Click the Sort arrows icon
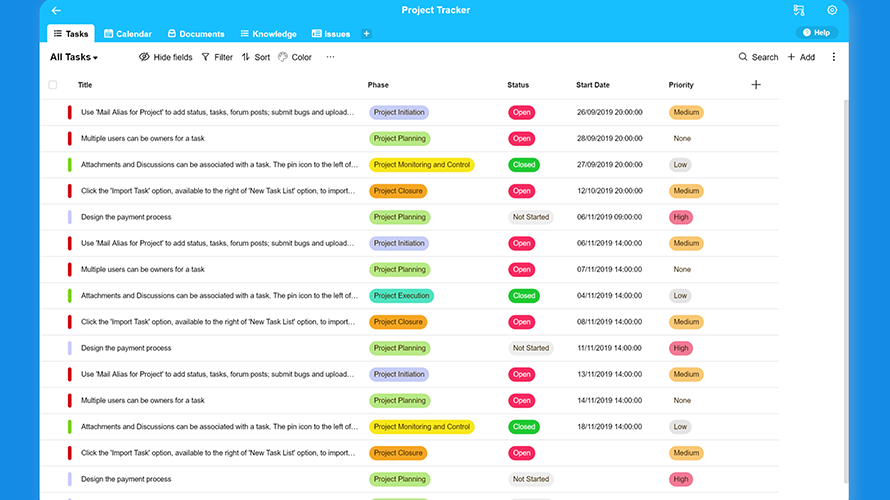 pos(246,57)
